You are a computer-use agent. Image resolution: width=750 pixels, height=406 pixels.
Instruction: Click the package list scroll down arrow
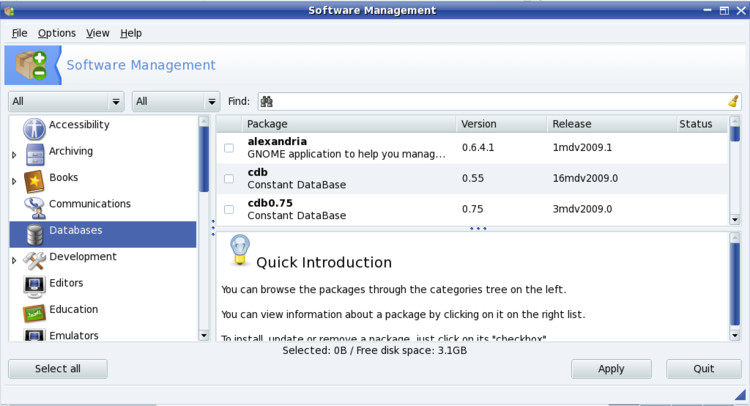point(735,219)
